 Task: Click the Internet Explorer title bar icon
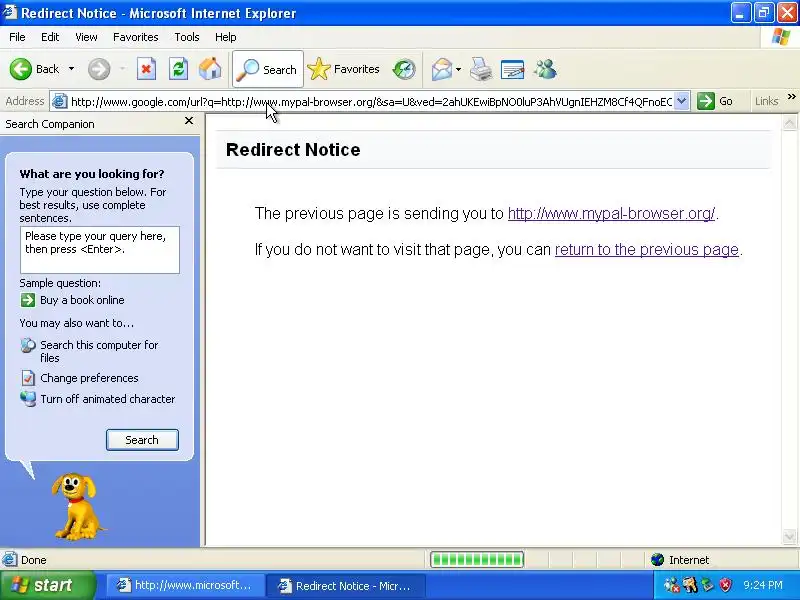(x=9, y=12)
